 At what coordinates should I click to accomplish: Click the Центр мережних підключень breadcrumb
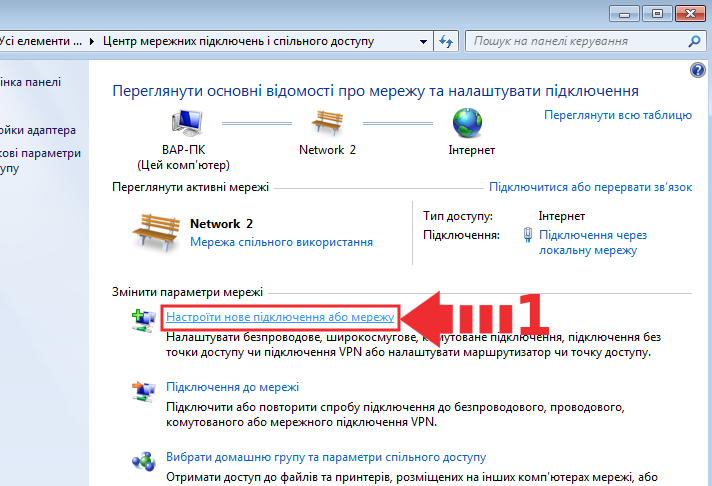(x=238, y=41)
